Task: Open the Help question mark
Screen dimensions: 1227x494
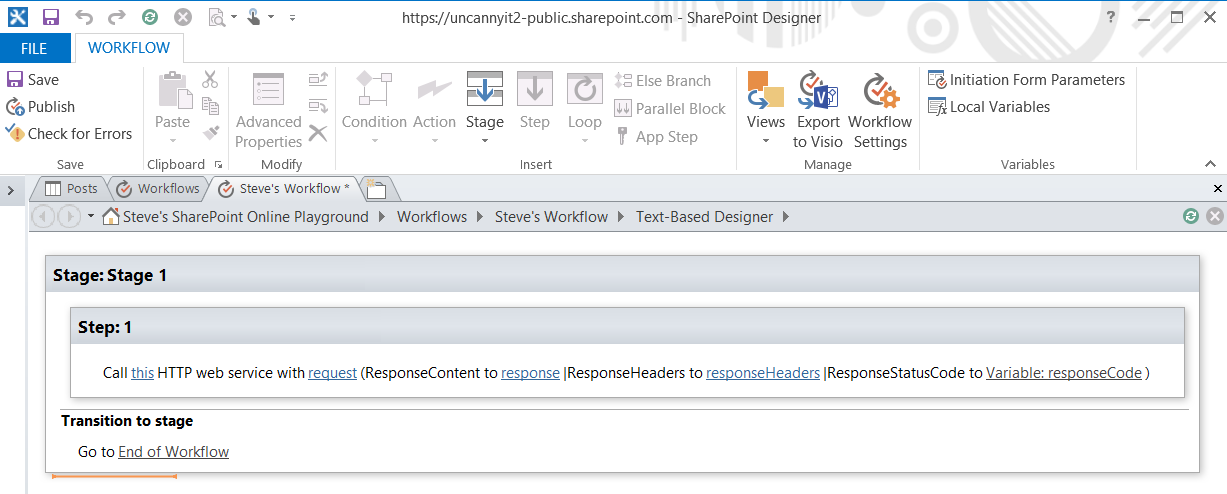Action: [1111, 17]
